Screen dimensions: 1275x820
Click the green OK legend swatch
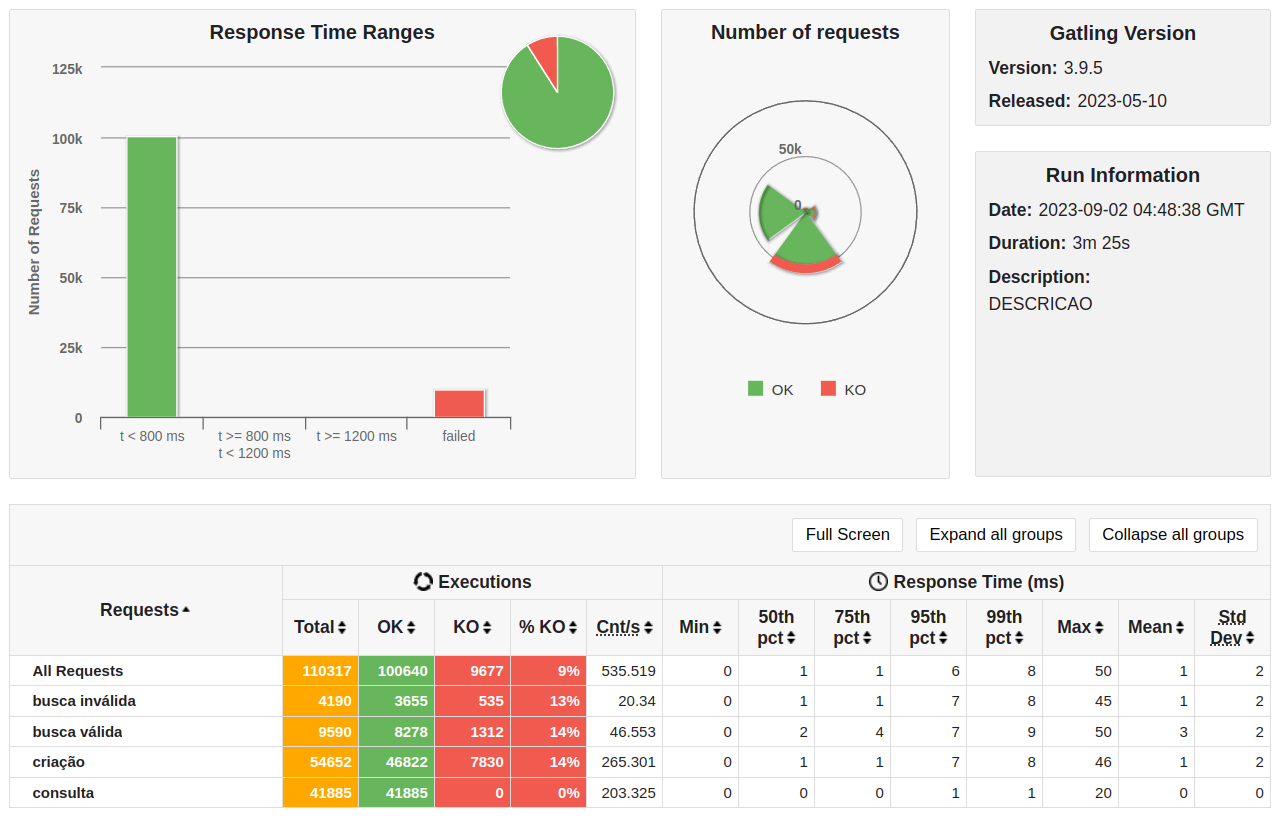[755, 389]
